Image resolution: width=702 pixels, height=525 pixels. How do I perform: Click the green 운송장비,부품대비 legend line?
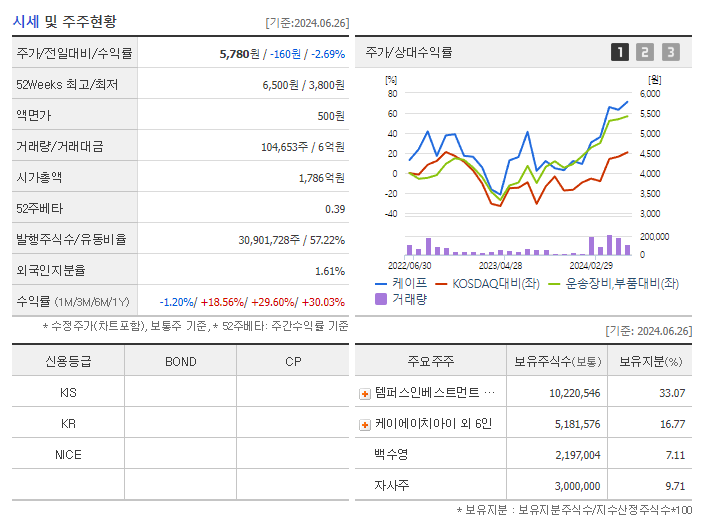(x=554, y=284)
